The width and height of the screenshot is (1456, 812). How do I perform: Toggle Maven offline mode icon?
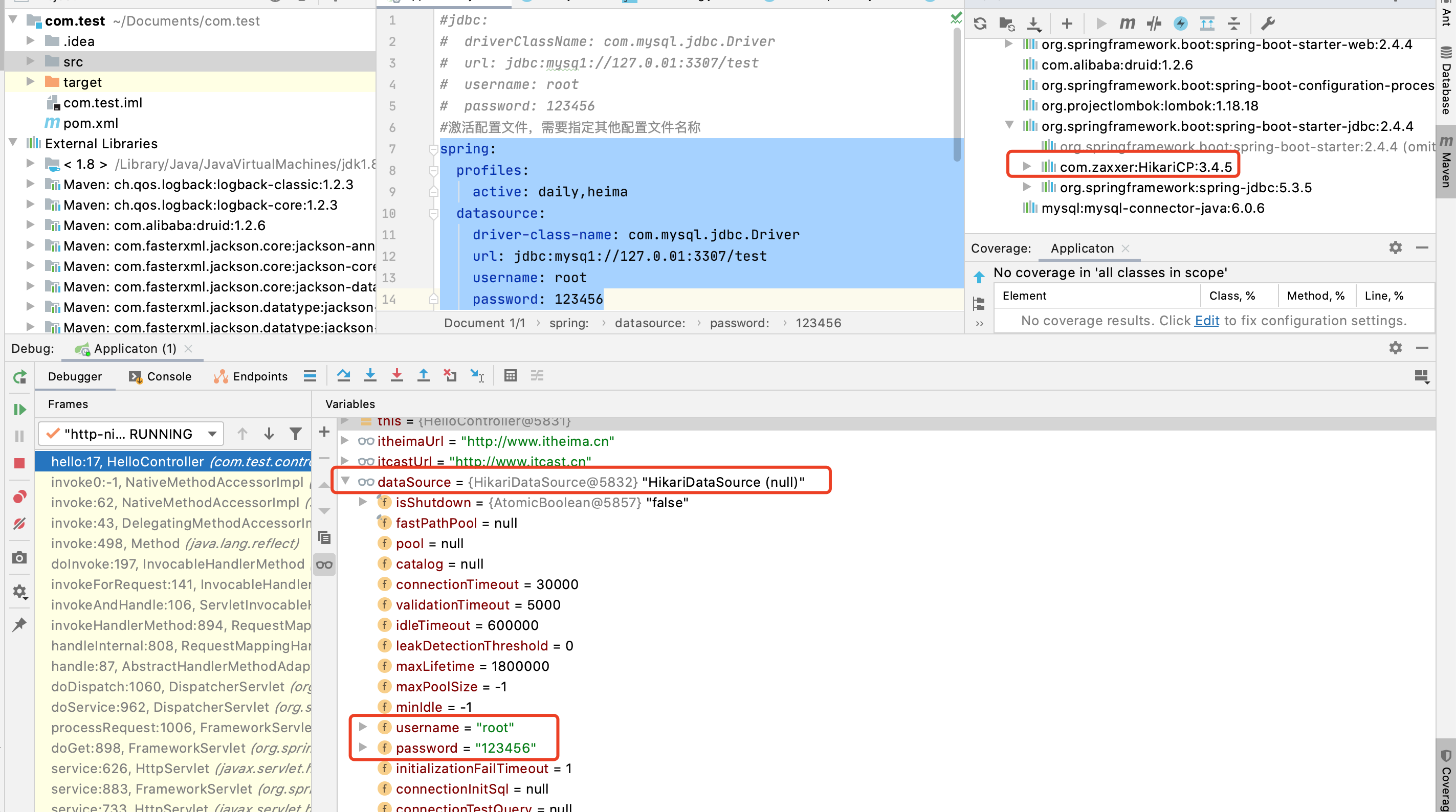pyautogui.click(x=1154, y=23)
